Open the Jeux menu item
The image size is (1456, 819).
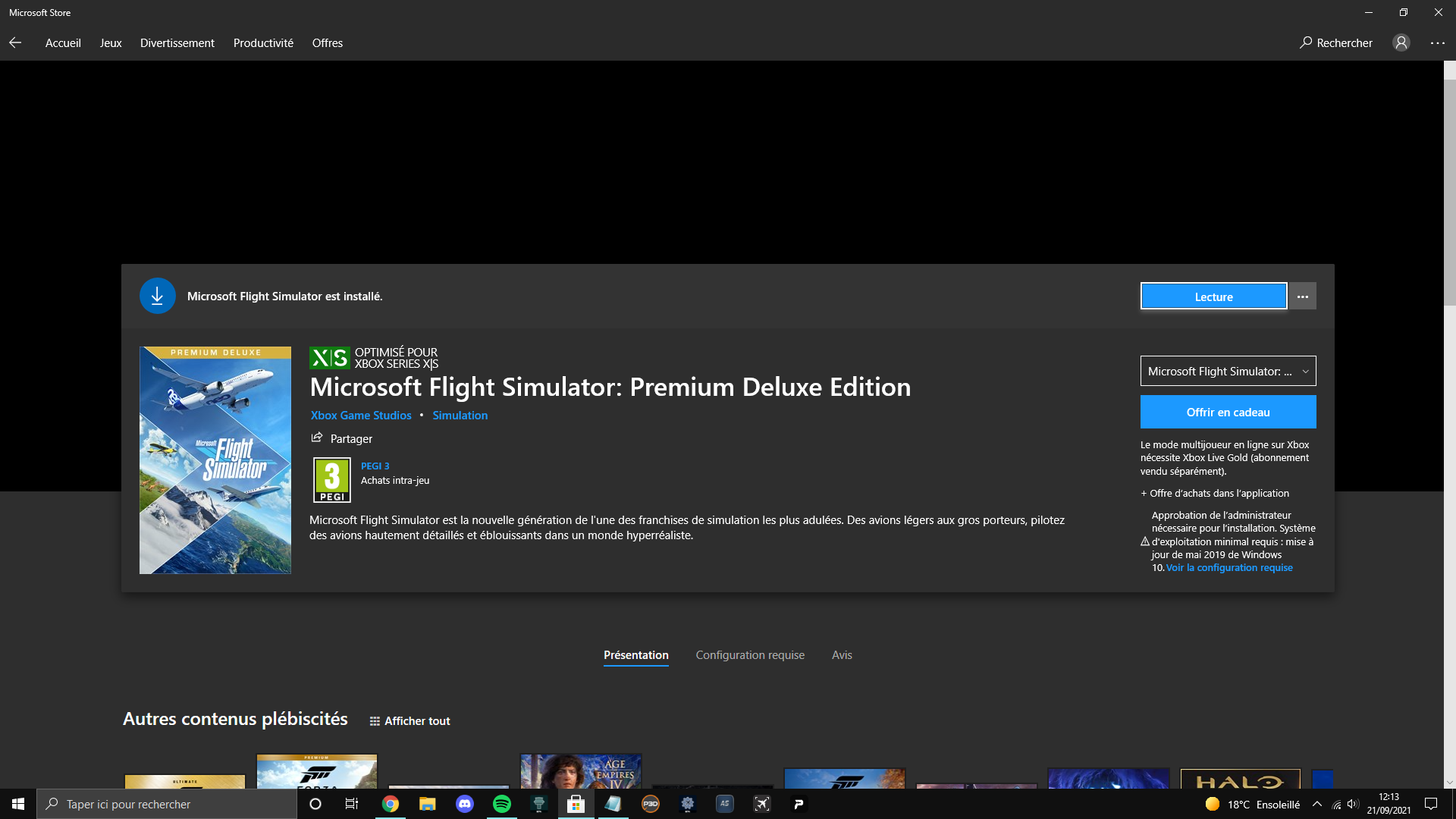(111, 43)
